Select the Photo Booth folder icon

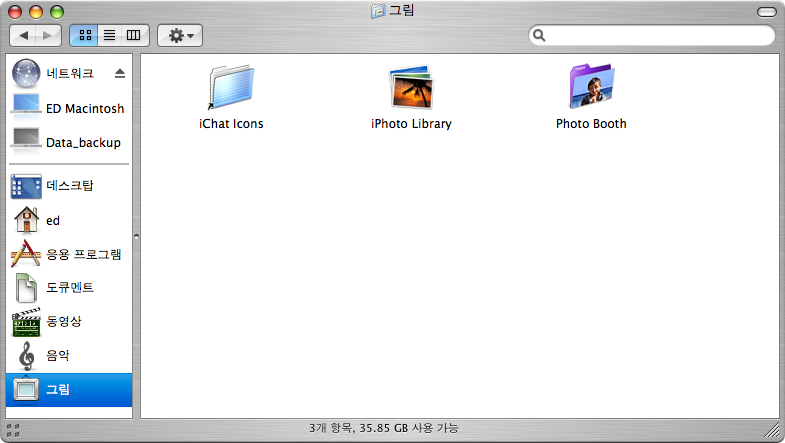[x=591, y=87]
